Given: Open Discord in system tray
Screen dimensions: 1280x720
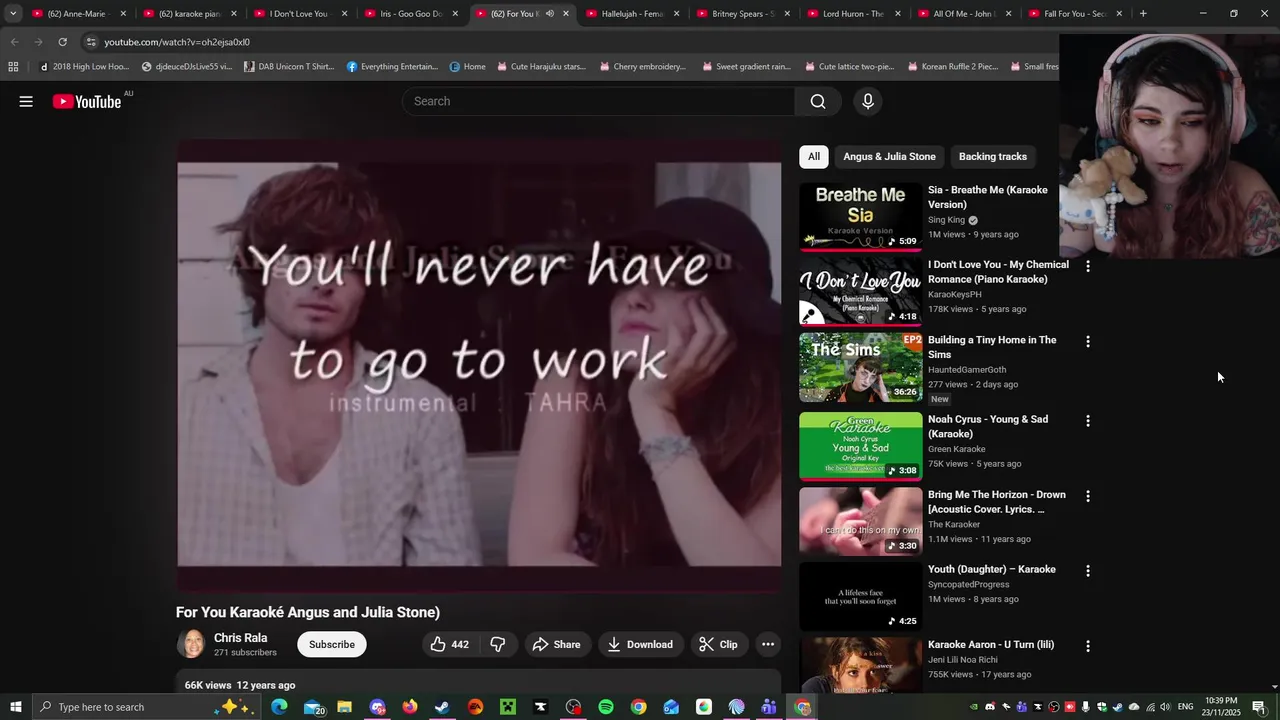Looking at the screenshot, I should (990, 707).
